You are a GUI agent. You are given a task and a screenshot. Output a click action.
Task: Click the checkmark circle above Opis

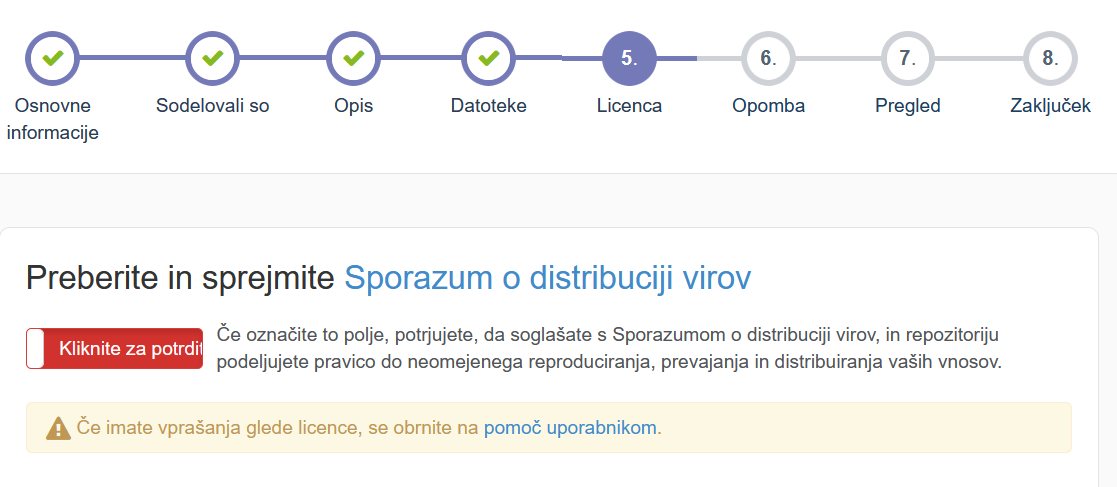point(353,58)
